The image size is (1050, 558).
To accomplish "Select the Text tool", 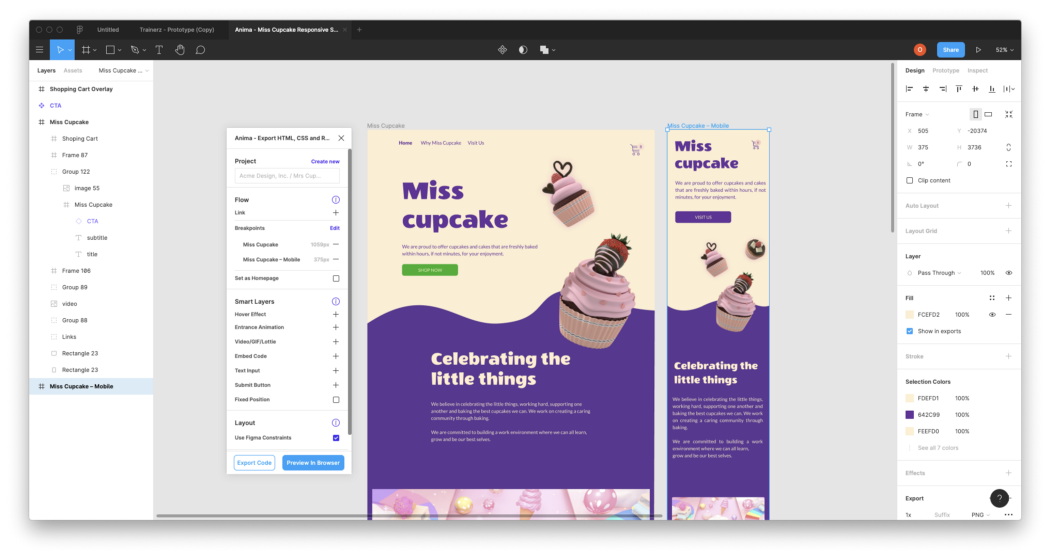I will [159, 50].
